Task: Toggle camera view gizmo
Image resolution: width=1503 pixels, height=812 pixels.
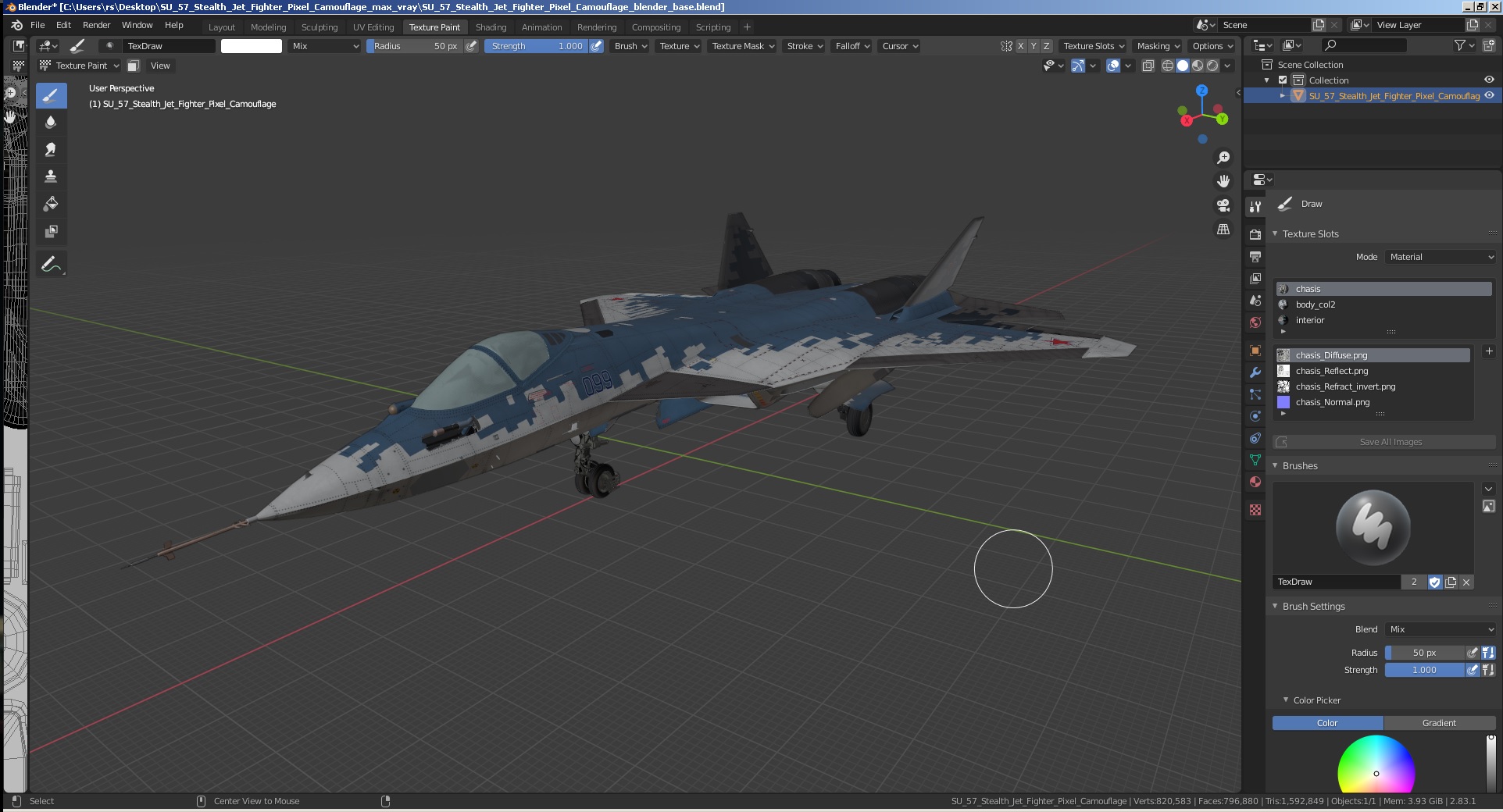Action: coord(1223,205)
